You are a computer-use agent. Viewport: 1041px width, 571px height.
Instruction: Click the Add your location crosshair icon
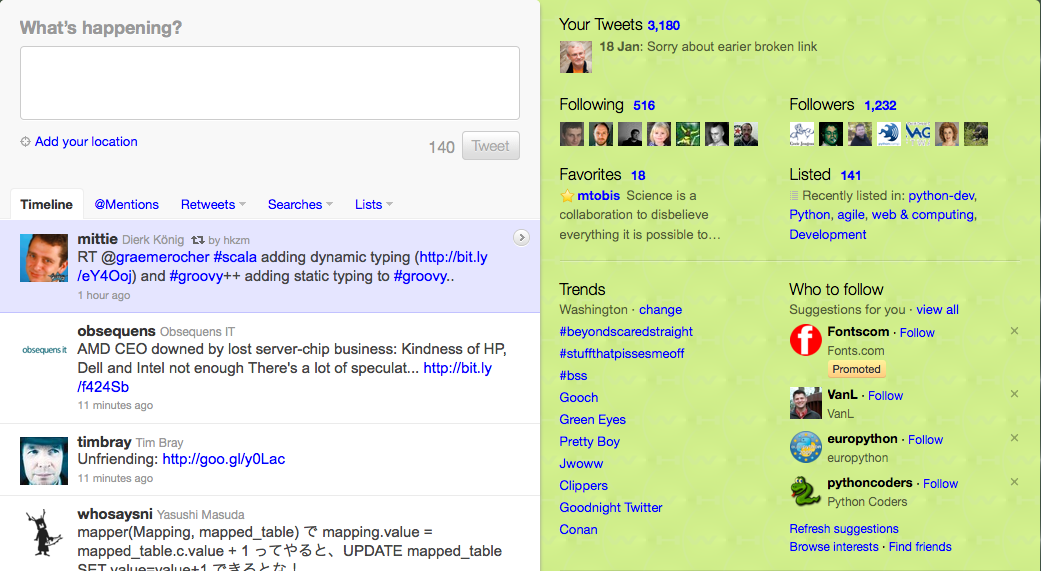[25, 141]
